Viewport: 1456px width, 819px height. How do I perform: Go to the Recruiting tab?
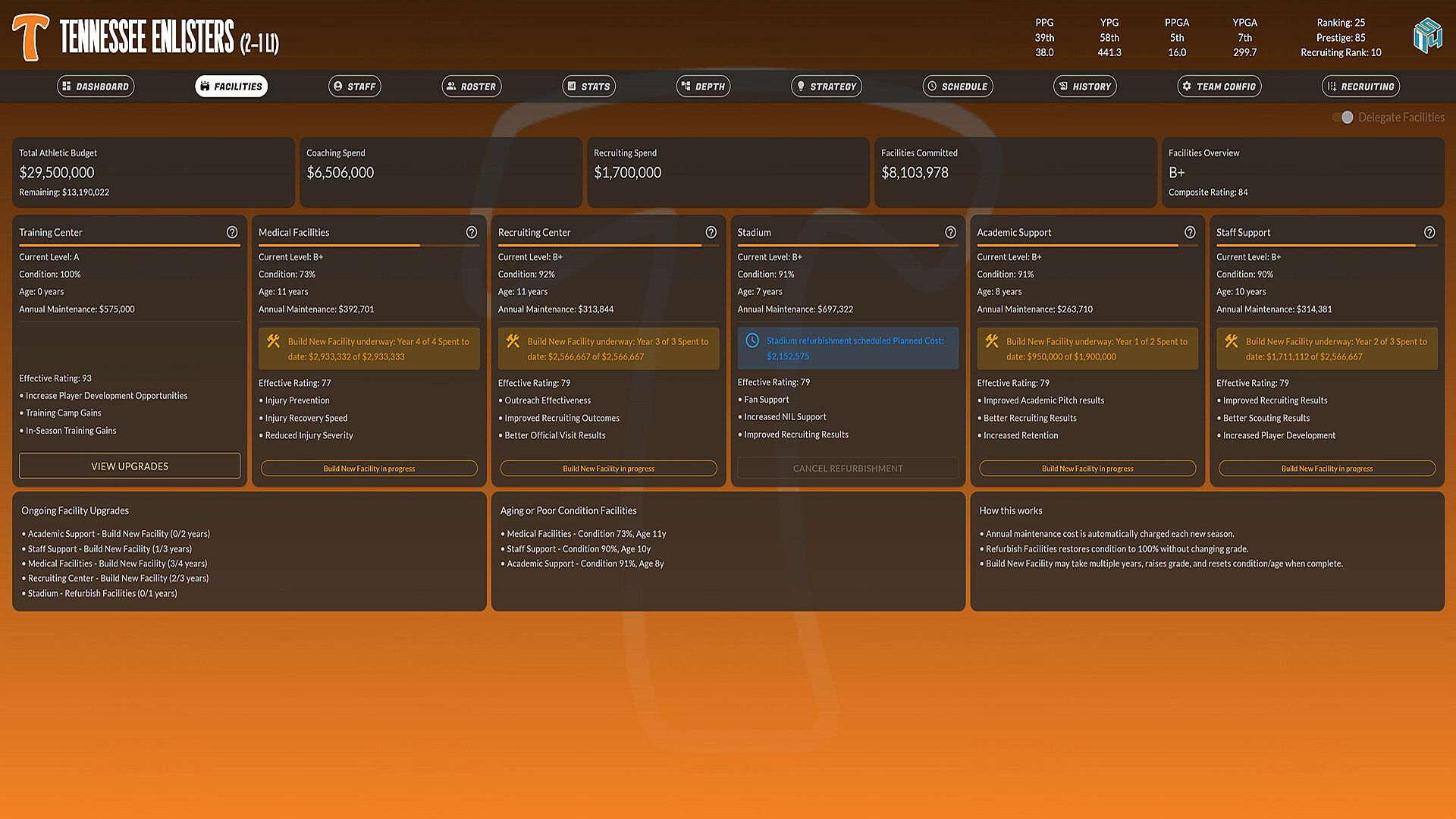(x=1361, y=86)
